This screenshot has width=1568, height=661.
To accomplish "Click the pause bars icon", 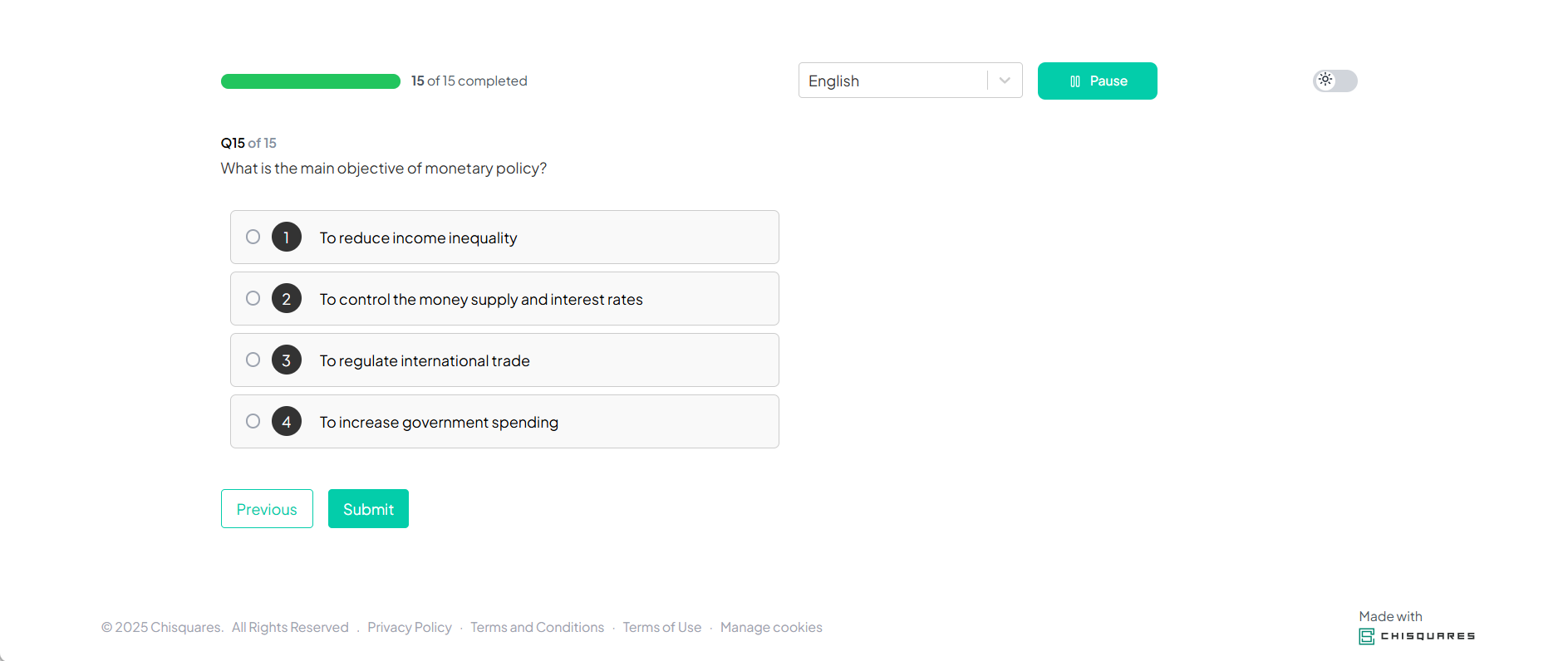I will pos(1075,81).
